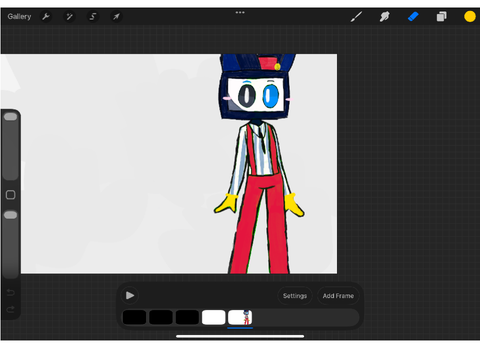The image size is (480, 360).
Task: Add Frame to the animation
Action: [338, 296]
